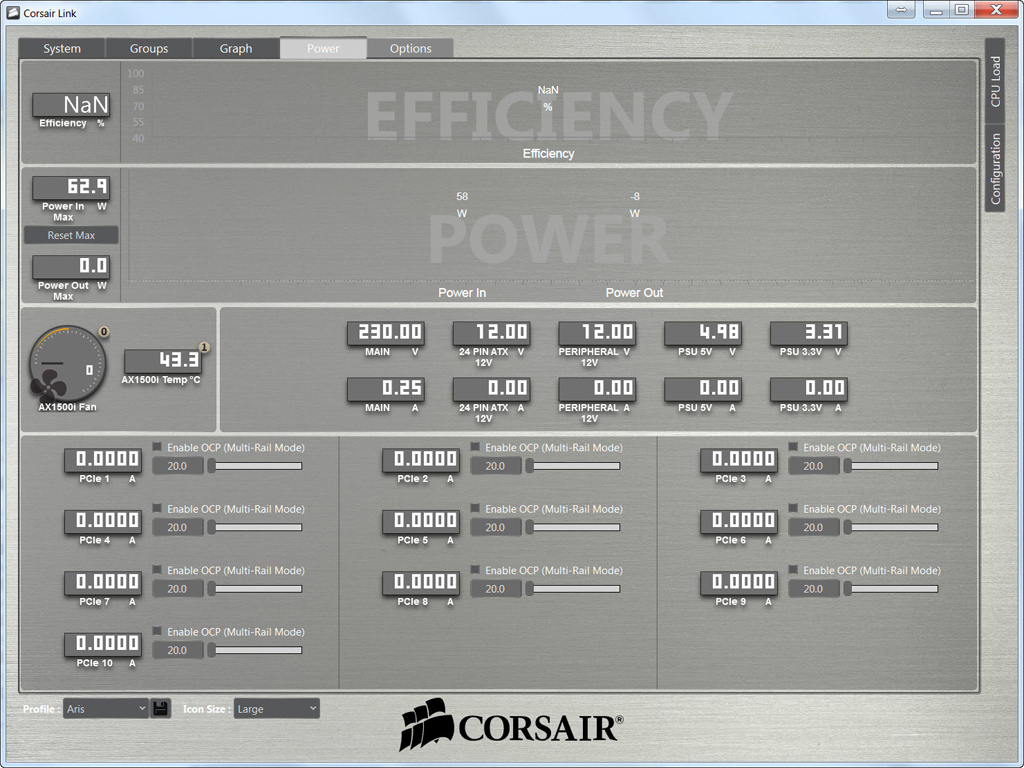Click the 'Power Out' graph label

tap(634, 293)
